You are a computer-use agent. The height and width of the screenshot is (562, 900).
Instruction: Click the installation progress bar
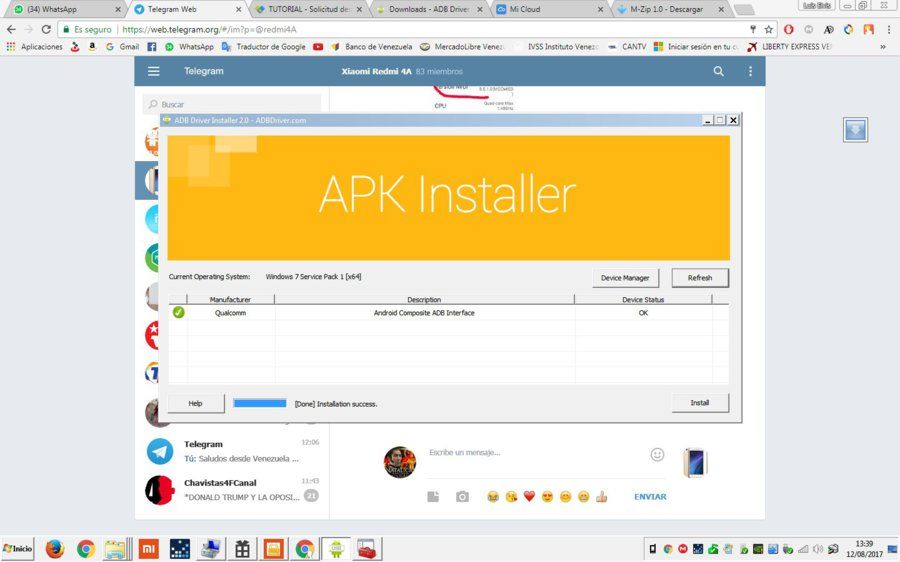(x=259, y=404)
